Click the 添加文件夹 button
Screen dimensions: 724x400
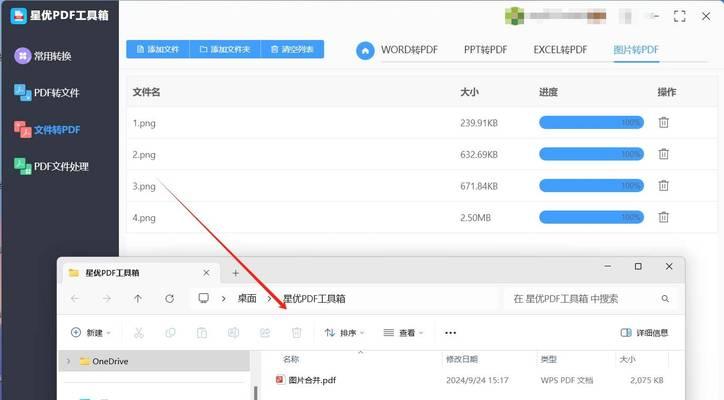tap(225, 49)
